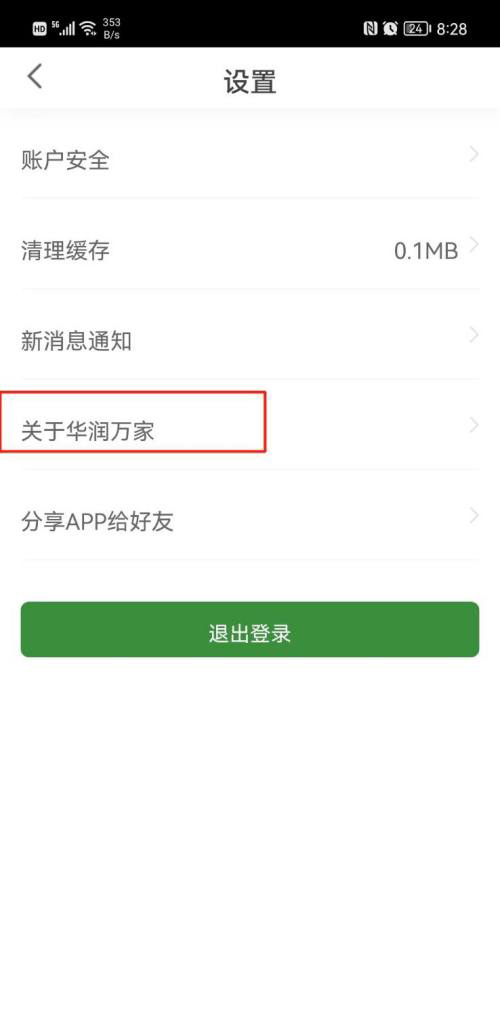Tap the 5G signal strength icon
The image size is (500, 1021).
(x=63, y=29)
